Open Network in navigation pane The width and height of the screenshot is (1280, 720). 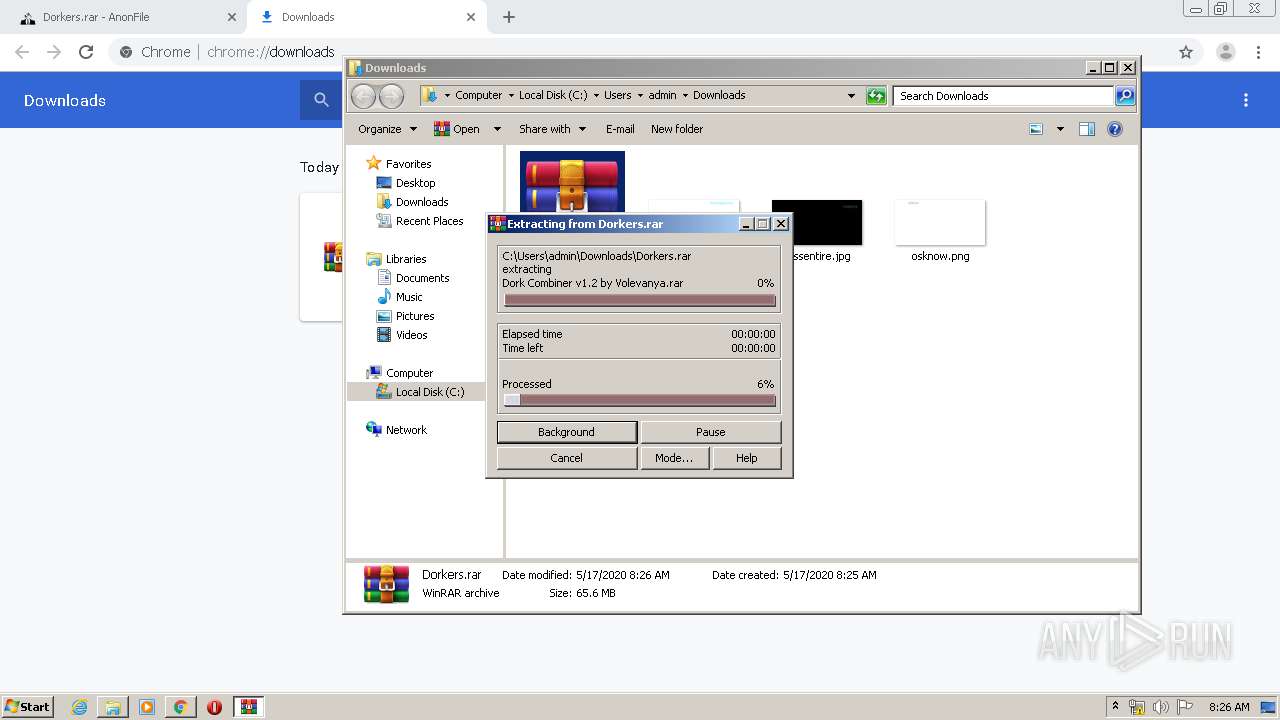click(406, 430)
